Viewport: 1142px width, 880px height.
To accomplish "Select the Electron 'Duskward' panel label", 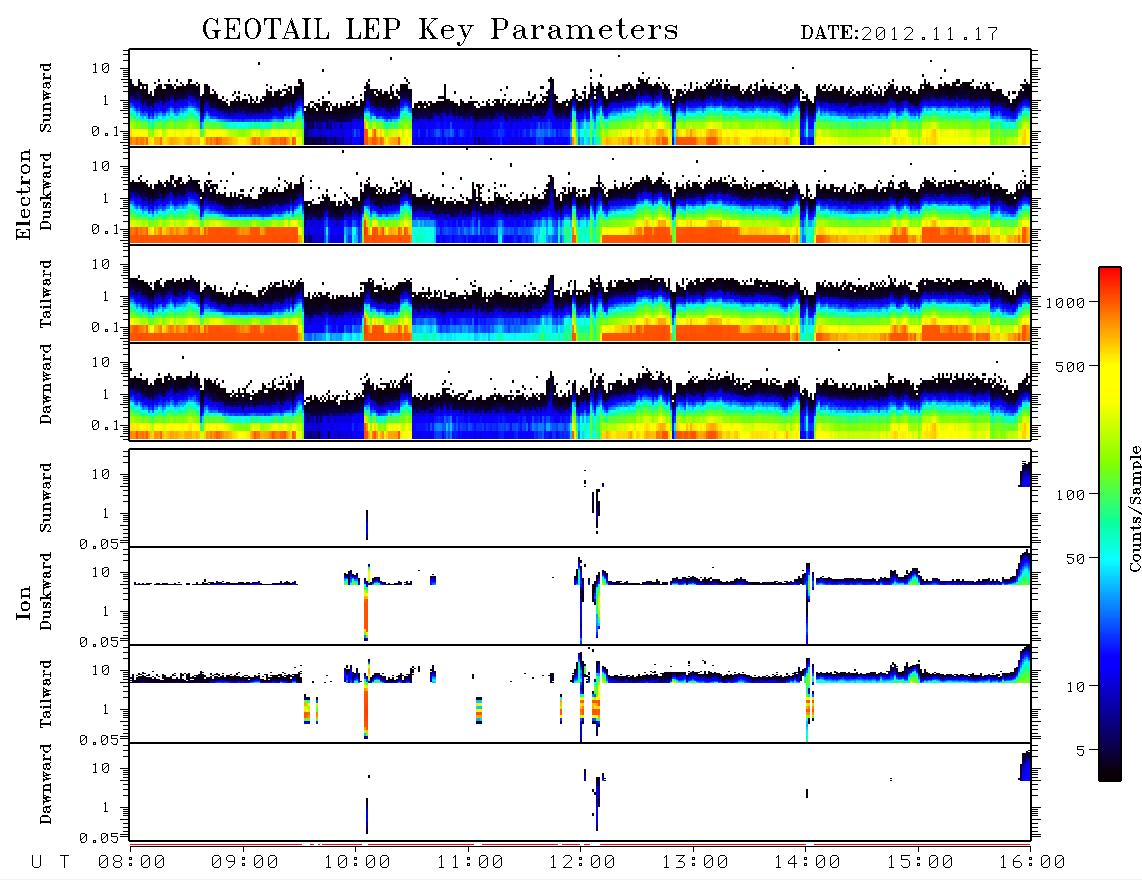I will (46, 191).
